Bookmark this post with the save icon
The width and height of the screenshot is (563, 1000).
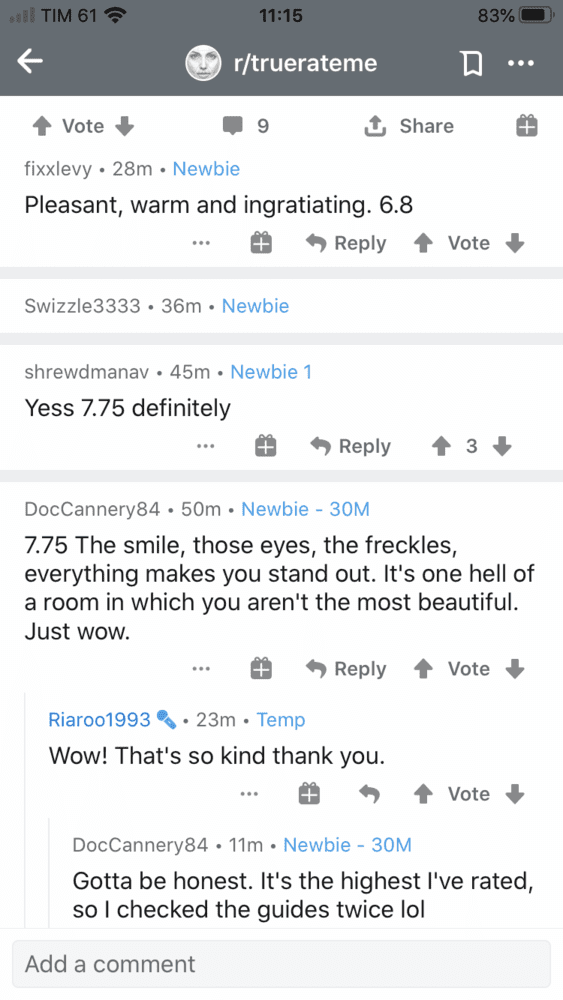471,63
